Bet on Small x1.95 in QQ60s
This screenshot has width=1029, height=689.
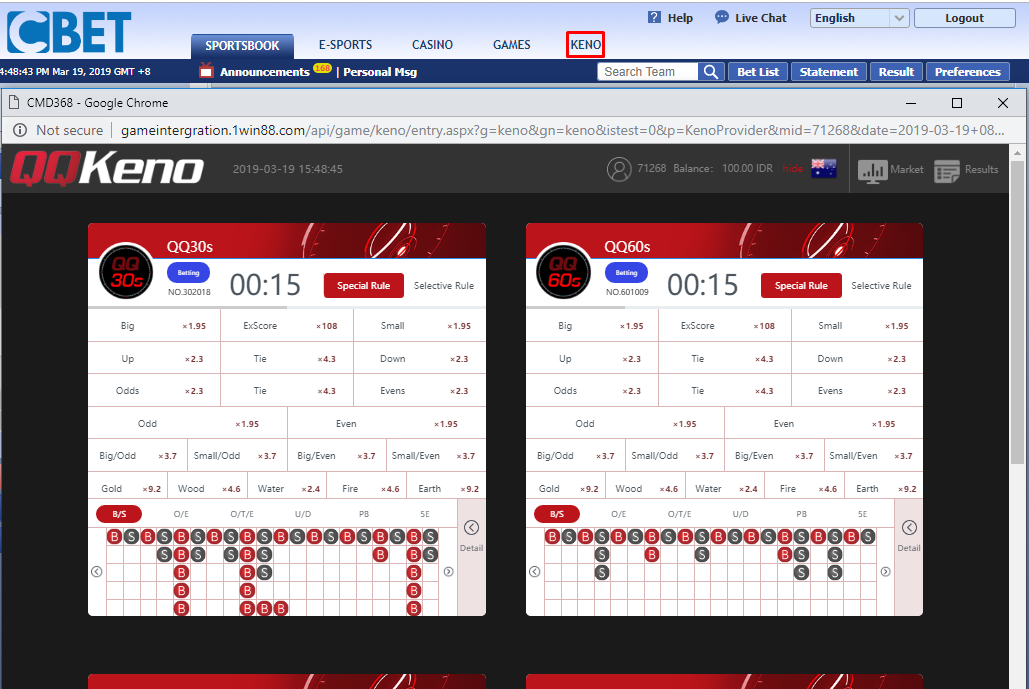coord(857,325)
